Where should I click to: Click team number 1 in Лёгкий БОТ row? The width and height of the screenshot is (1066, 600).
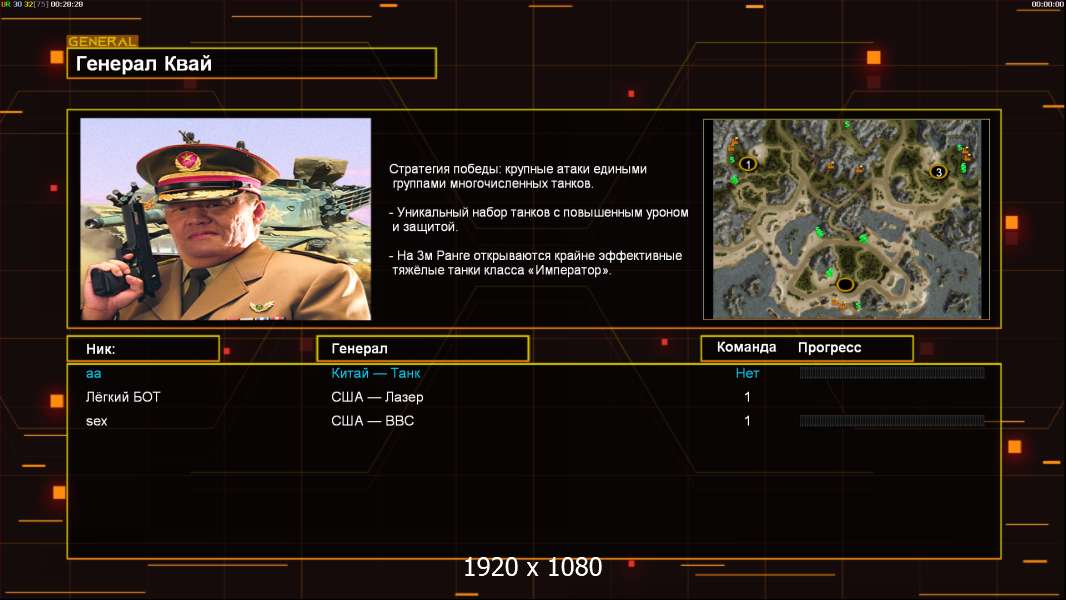pos(747,397)
